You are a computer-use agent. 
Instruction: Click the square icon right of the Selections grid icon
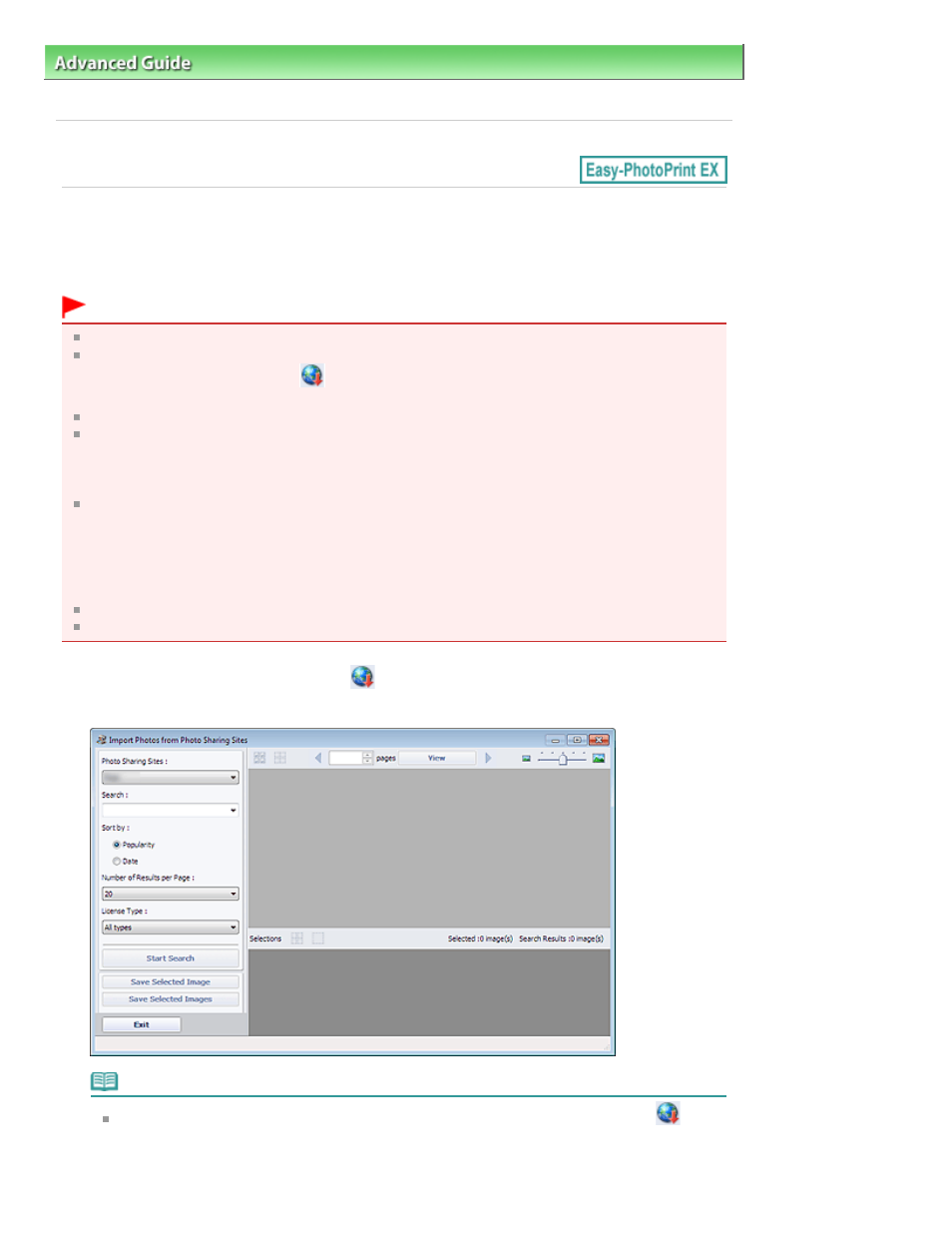(x=318, y=938)
